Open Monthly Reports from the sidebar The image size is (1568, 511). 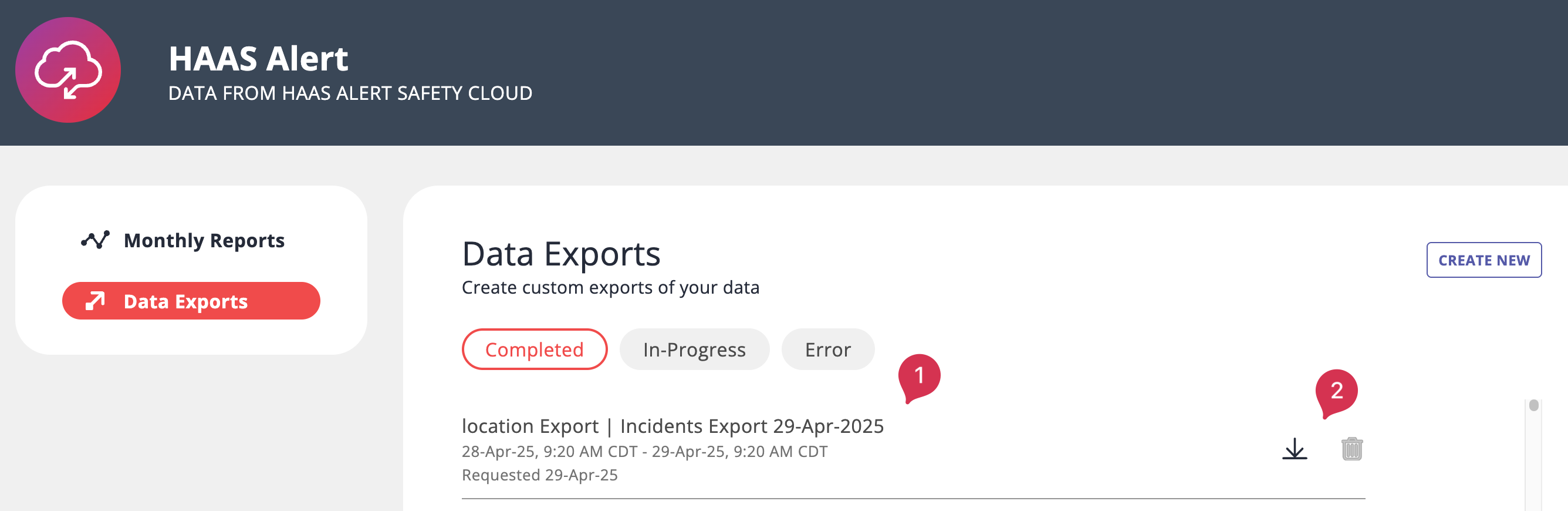click(x=204, y=241)
